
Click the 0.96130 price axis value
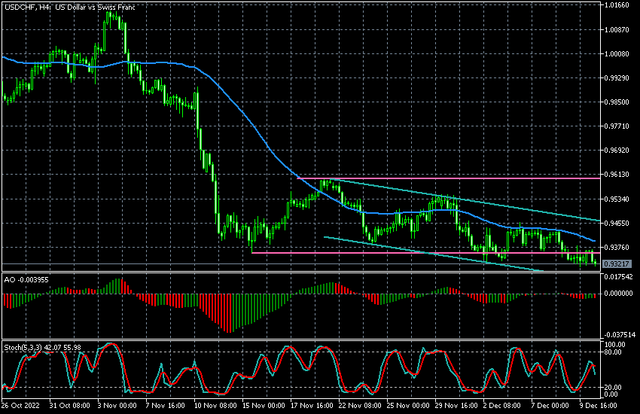(x=616, y=174)
